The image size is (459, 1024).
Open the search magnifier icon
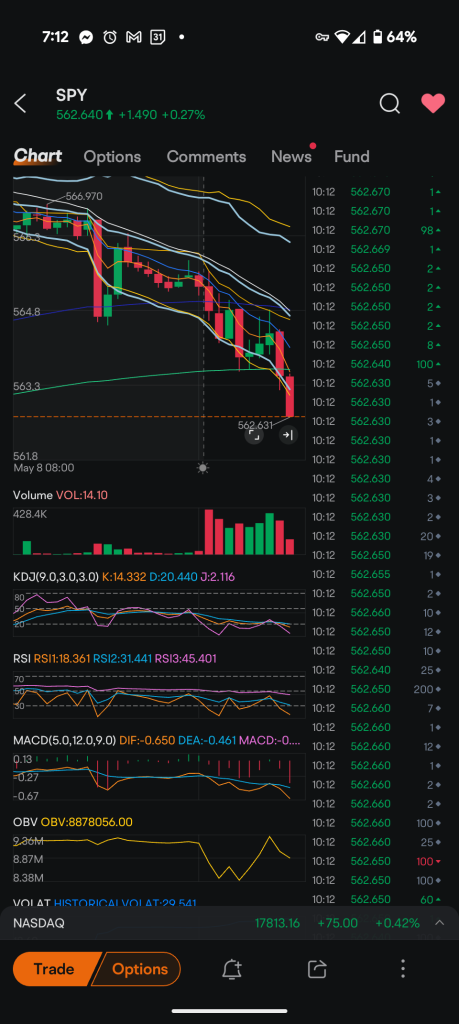point(390,103)
